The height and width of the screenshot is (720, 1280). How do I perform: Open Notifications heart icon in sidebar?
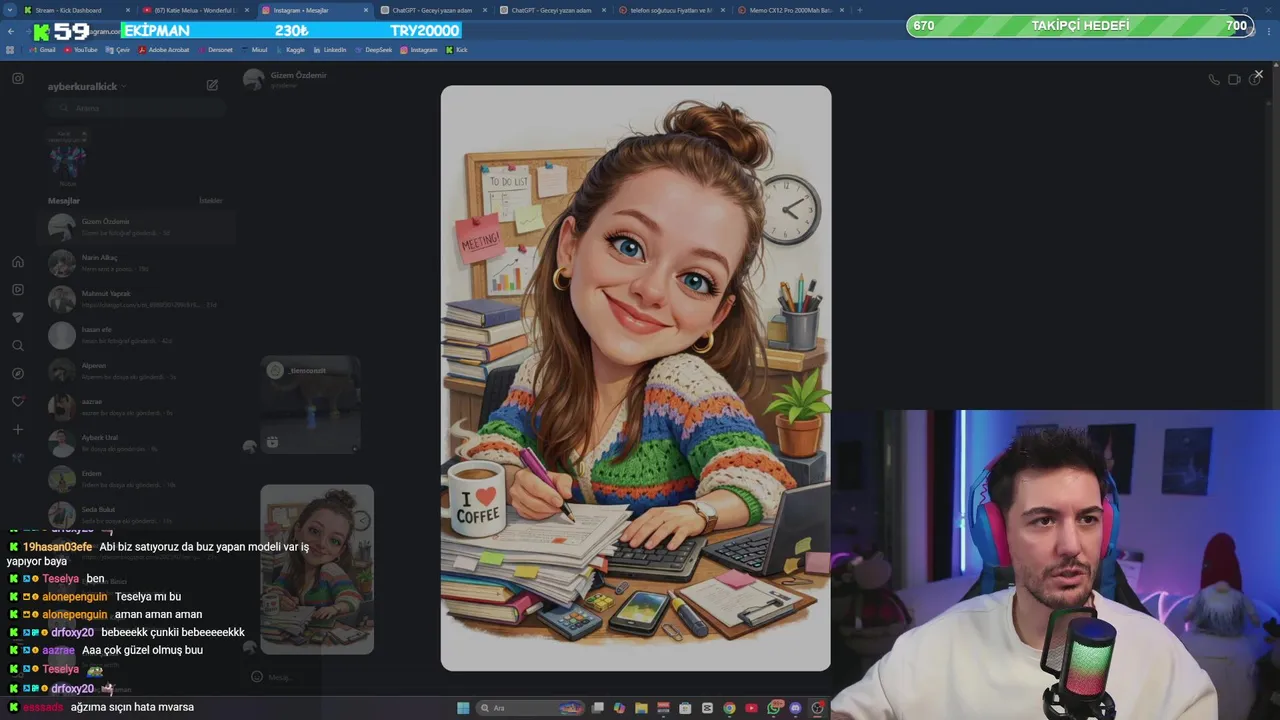pos(18,402)
